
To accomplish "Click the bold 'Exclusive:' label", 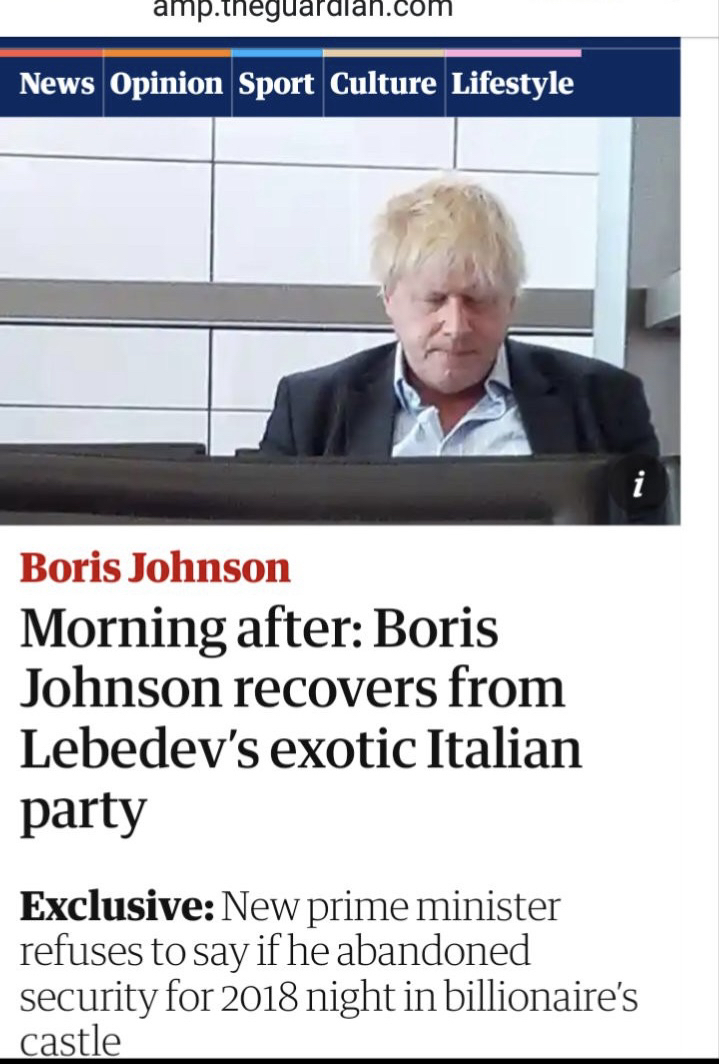I will (117, 907).
